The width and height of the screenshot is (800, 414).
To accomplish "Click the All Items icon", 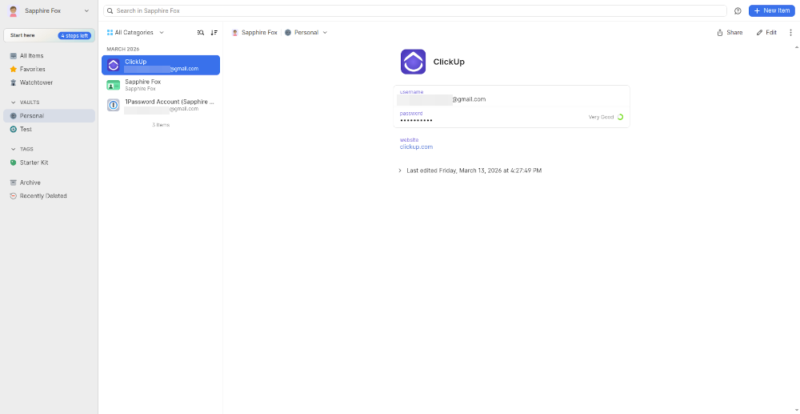I will pyautogui.click(x=13, y=56).
